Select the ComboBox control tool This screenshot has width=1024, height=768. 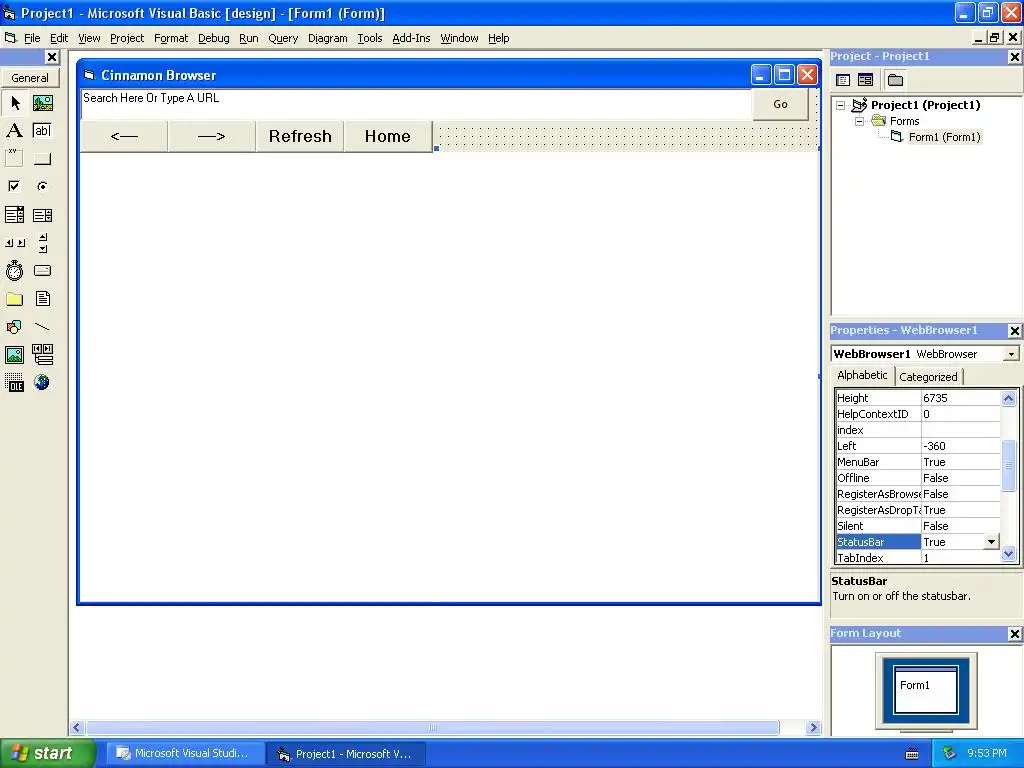[14, 215]
